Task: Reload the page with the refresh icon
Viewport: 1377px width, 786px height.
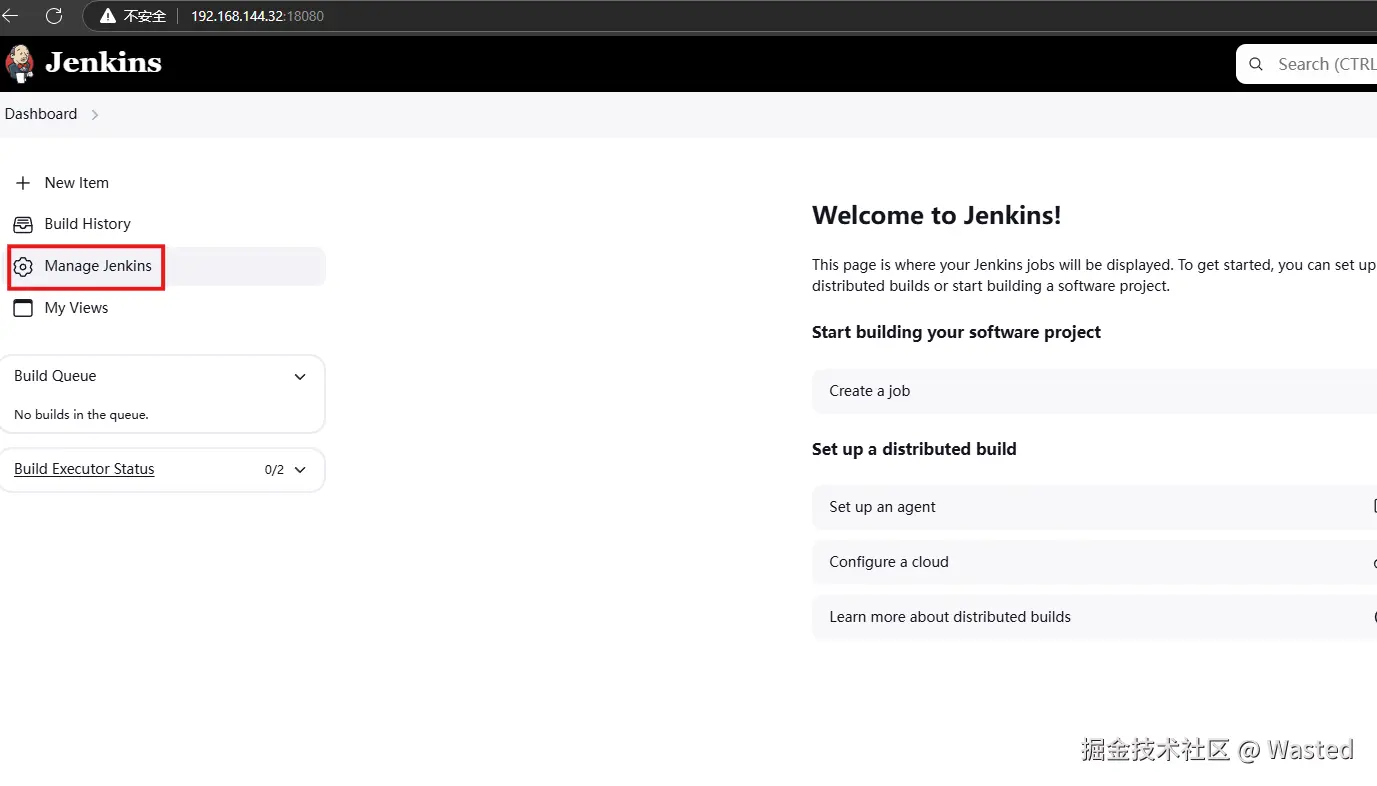Action: 54,16
